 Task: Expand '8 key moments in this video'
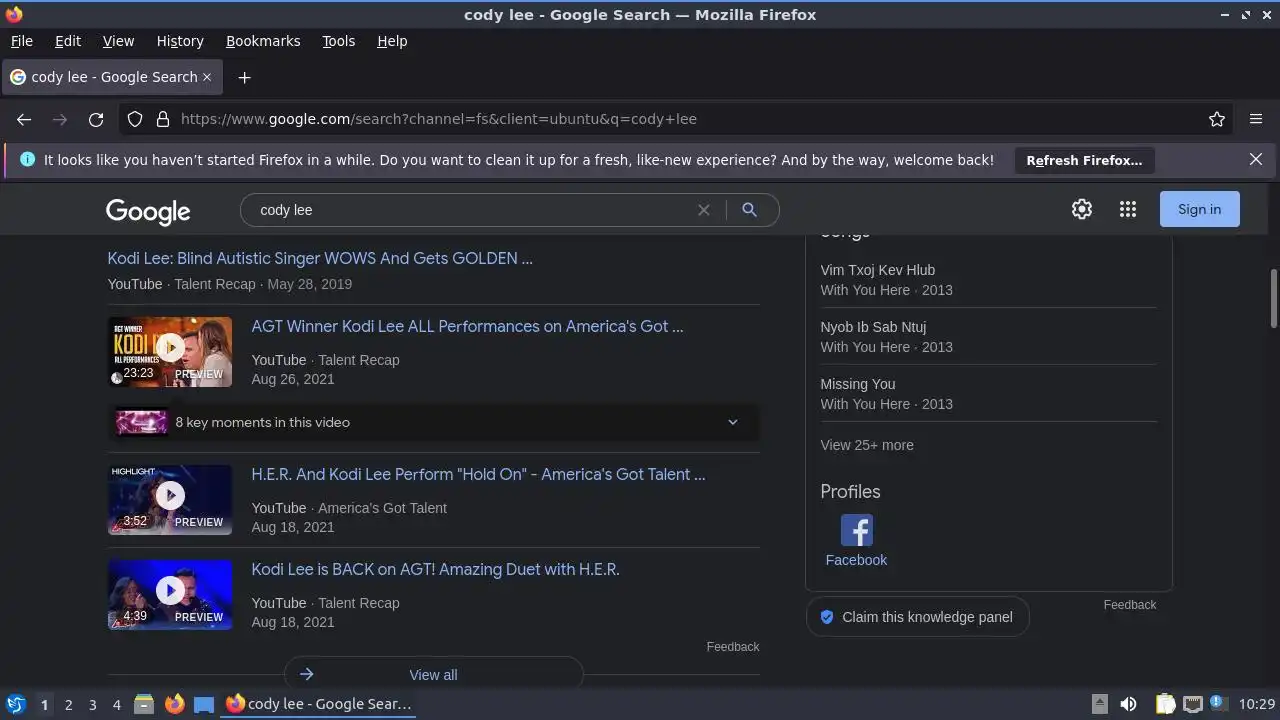tap(433, 422)
